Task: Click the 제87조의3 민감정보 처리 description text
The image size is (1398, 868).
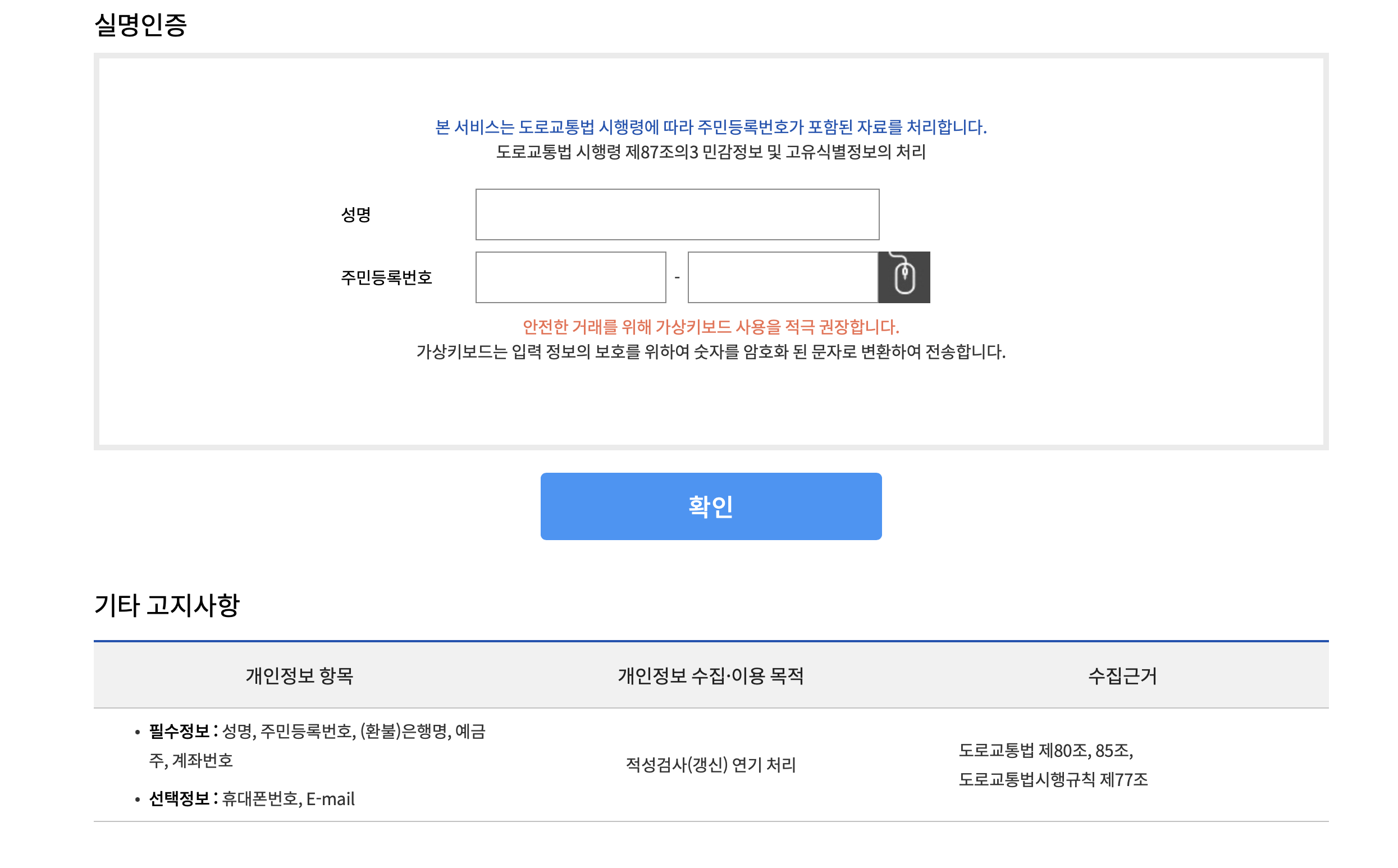Action: pos(711,152)
